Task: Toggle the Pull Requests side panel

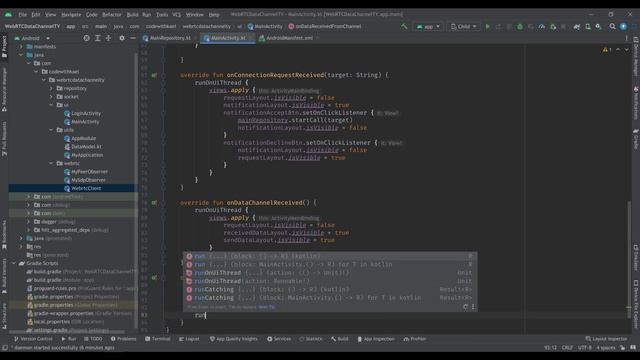Action: click(x=4, y=139)
